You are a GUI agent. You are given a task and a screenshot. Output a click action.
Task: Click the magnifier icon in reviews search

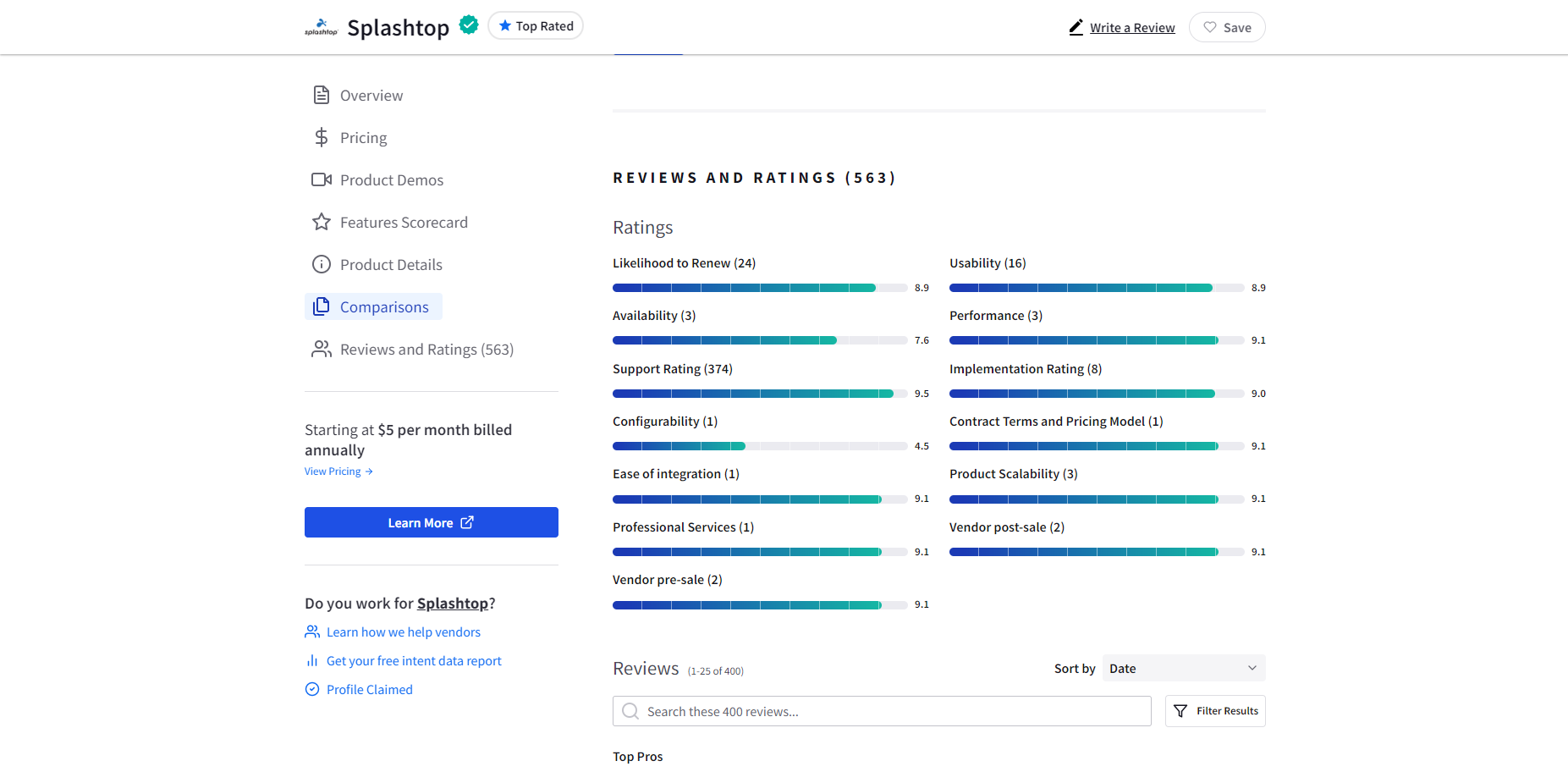point(630,711)
